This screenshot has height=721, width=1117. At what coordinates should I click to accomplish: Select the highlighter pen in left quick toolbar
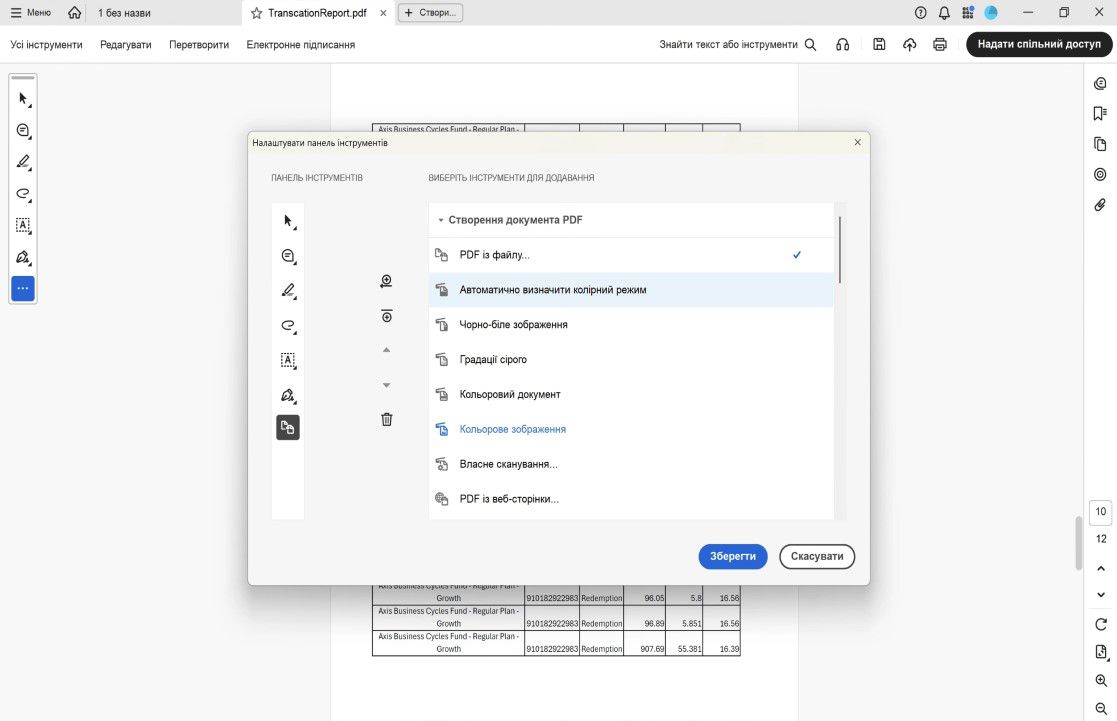(23, 162)
